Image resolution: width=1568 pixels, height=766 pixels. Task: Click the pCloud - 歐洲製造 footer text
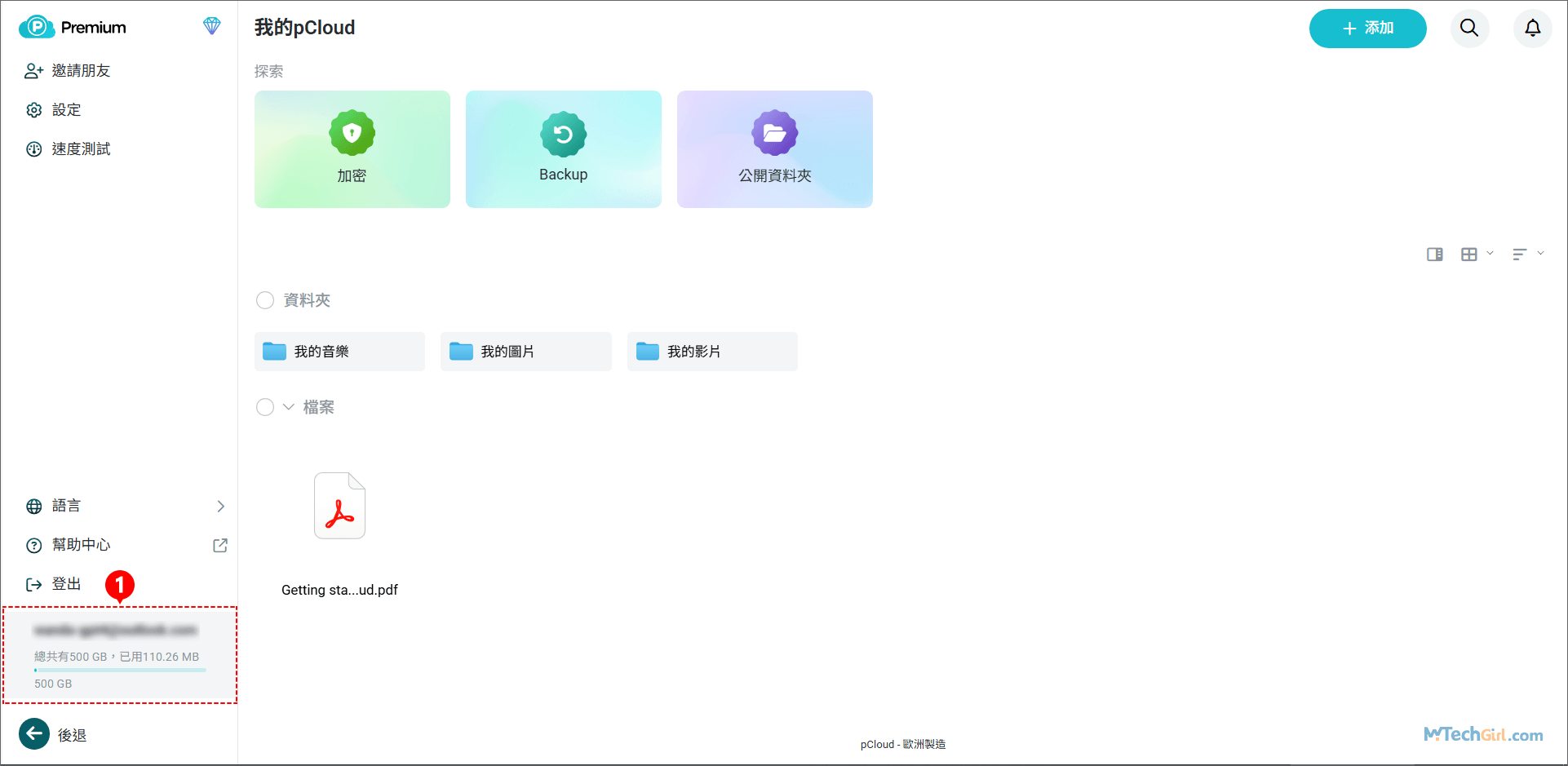(903, 744)
